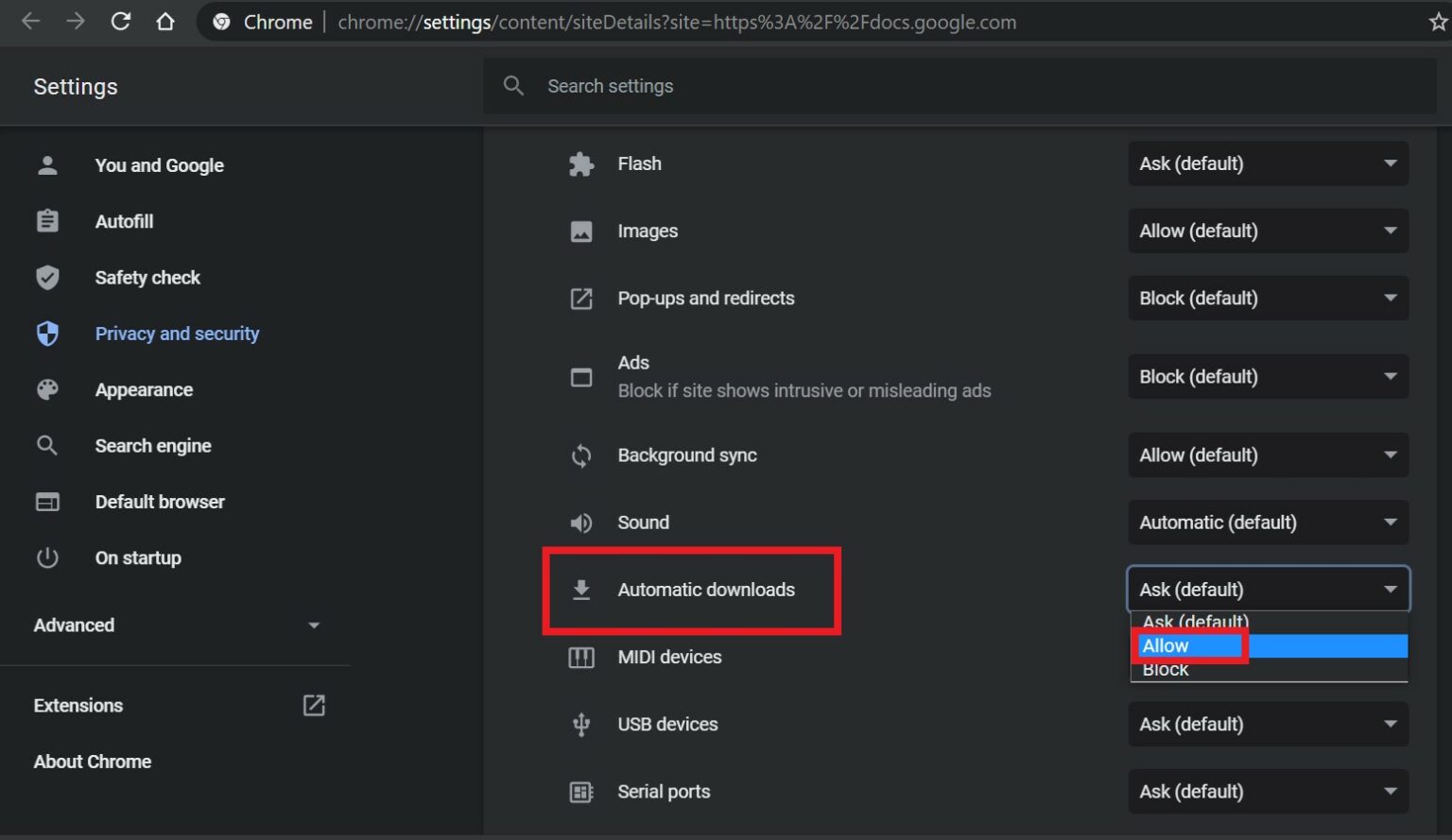The image size is (1452, 840).
Task: Click the Flash puzzle piece icon
Action: click(x=581, y=163)
